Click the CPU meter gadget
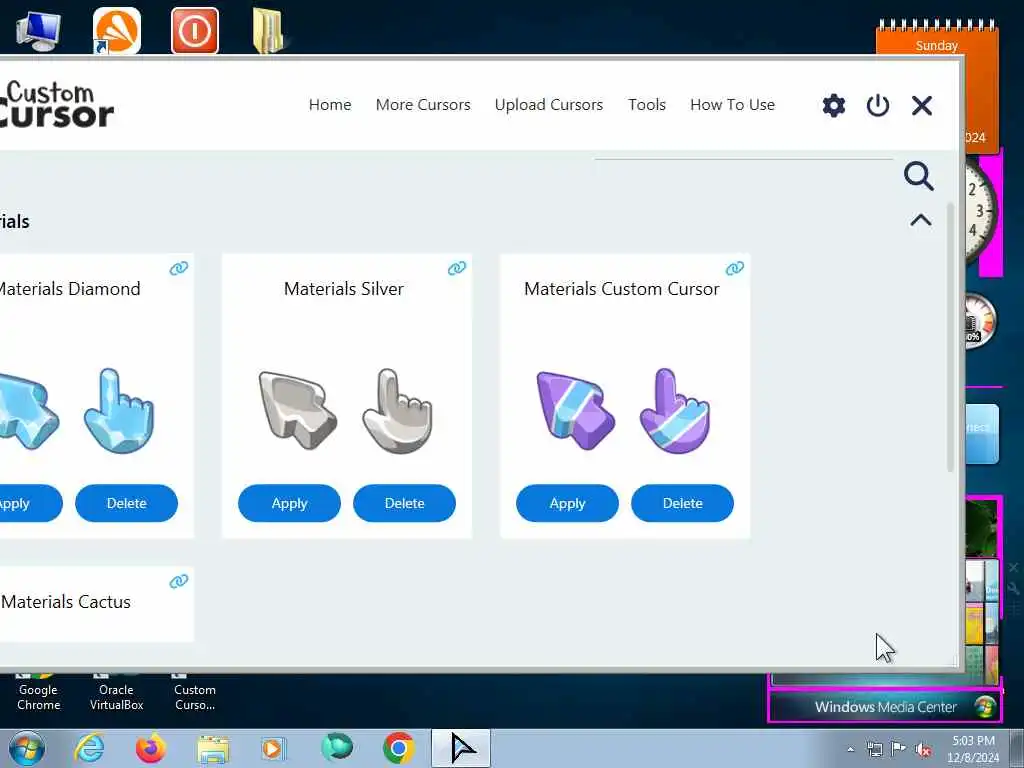Image resolution: width=1024 pixels, height=768 pixels. 981,320
